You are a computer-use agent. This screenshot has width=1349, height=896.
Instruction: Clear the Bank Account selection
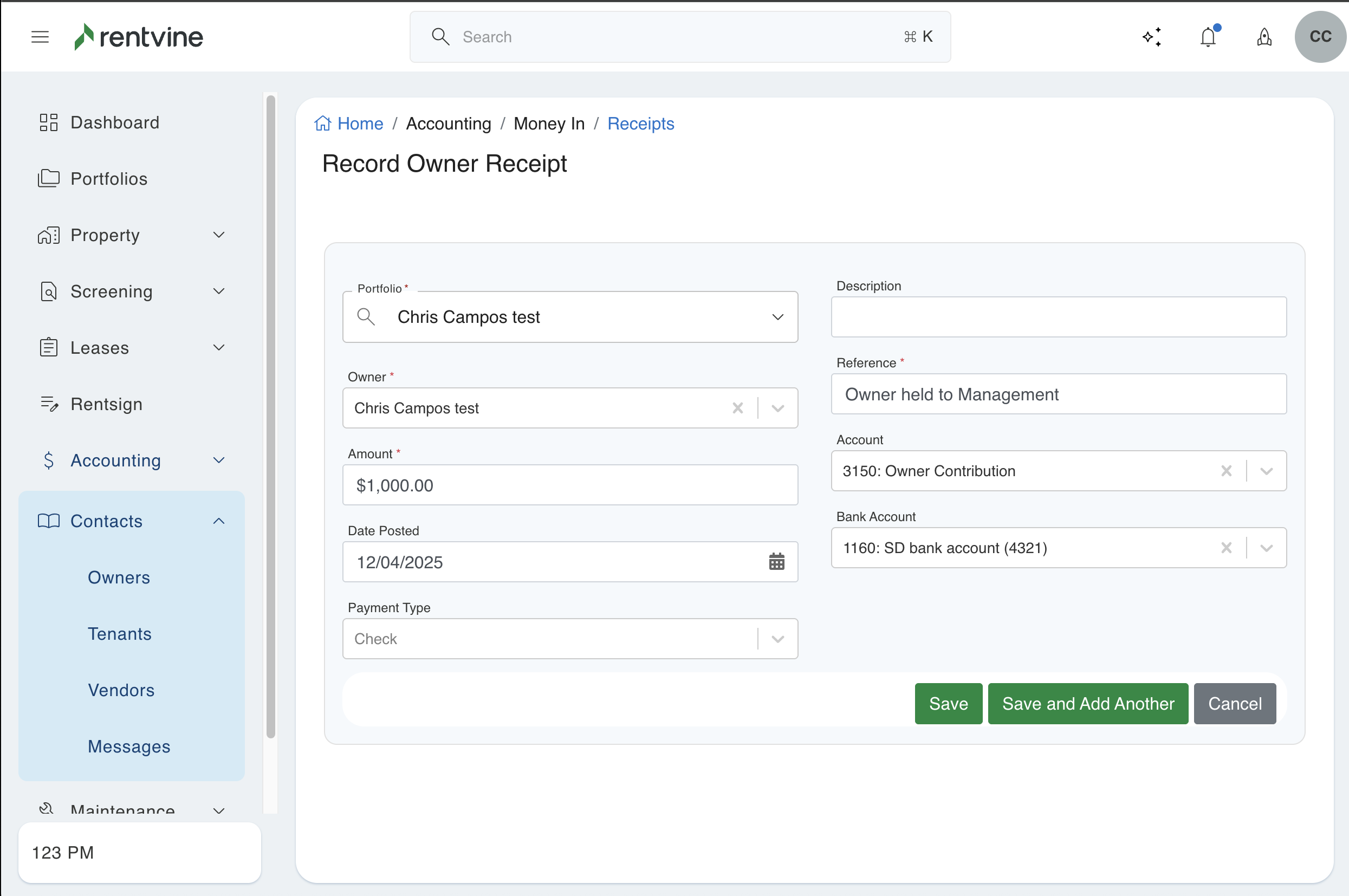1226,548
